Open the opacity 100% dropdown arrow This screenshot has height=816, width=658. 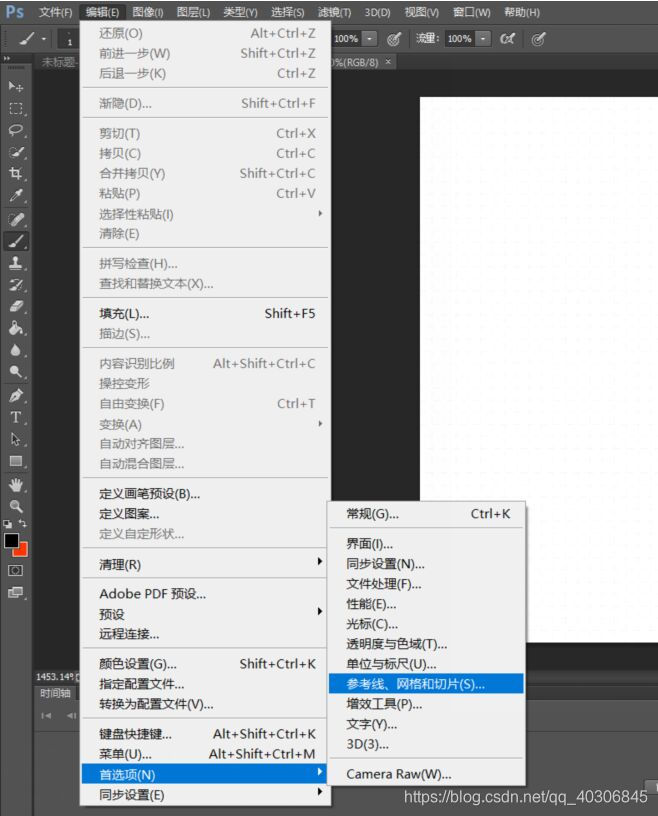tap(369, 39)
